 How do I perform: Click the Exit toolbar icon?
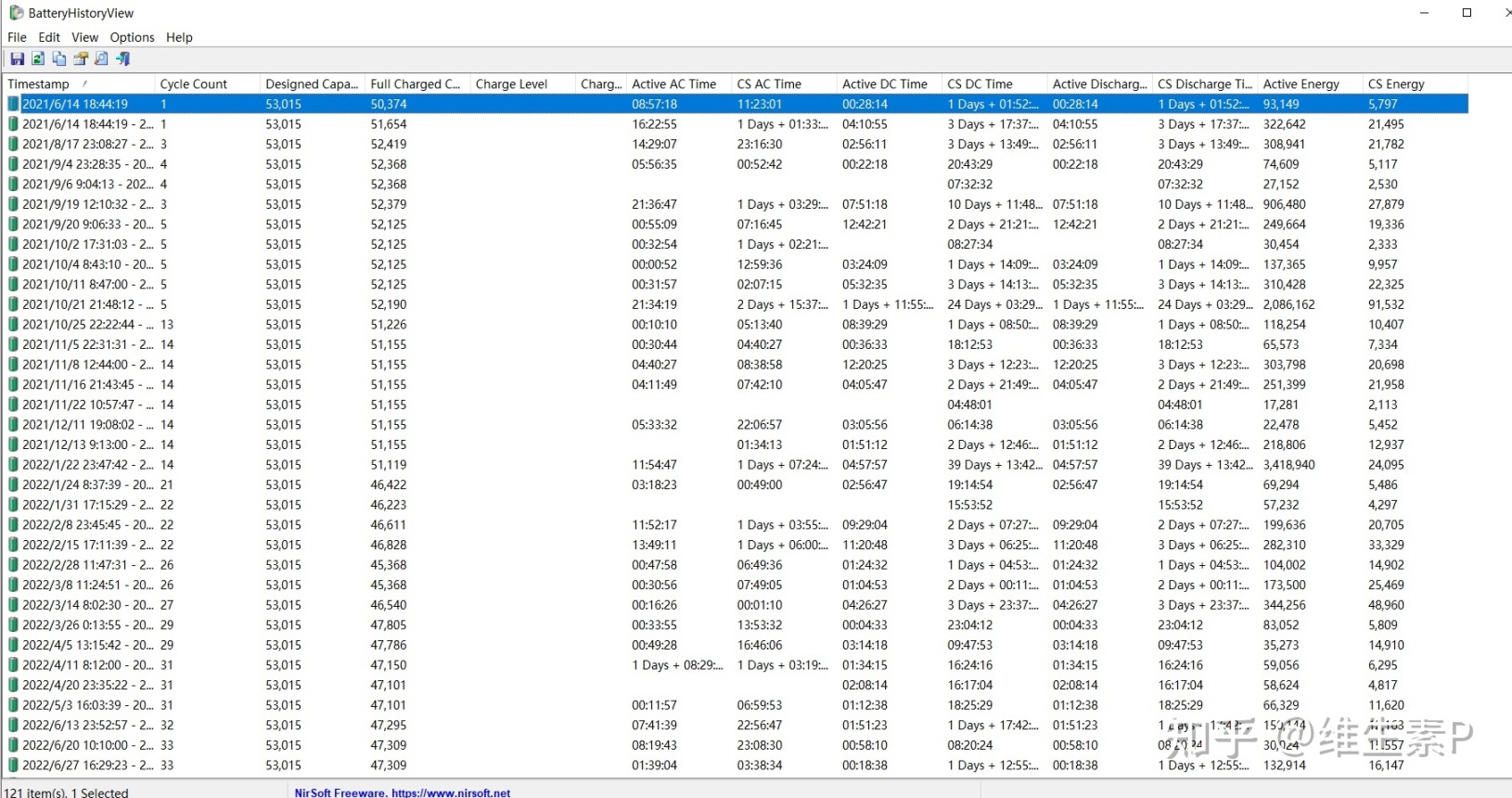click(122, 58)
